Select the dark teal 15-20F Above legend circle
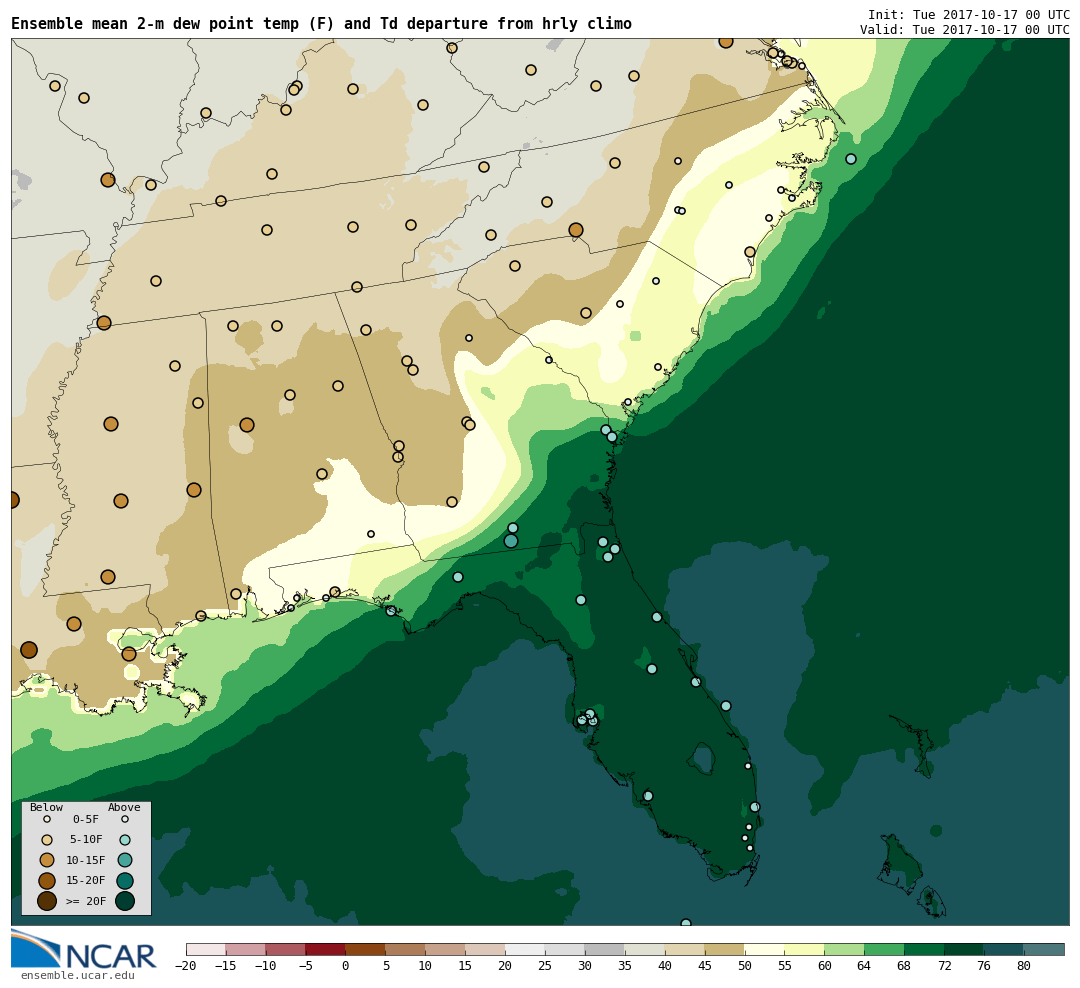This screenshot has height=988, width=1080. (x=125, y=881)
